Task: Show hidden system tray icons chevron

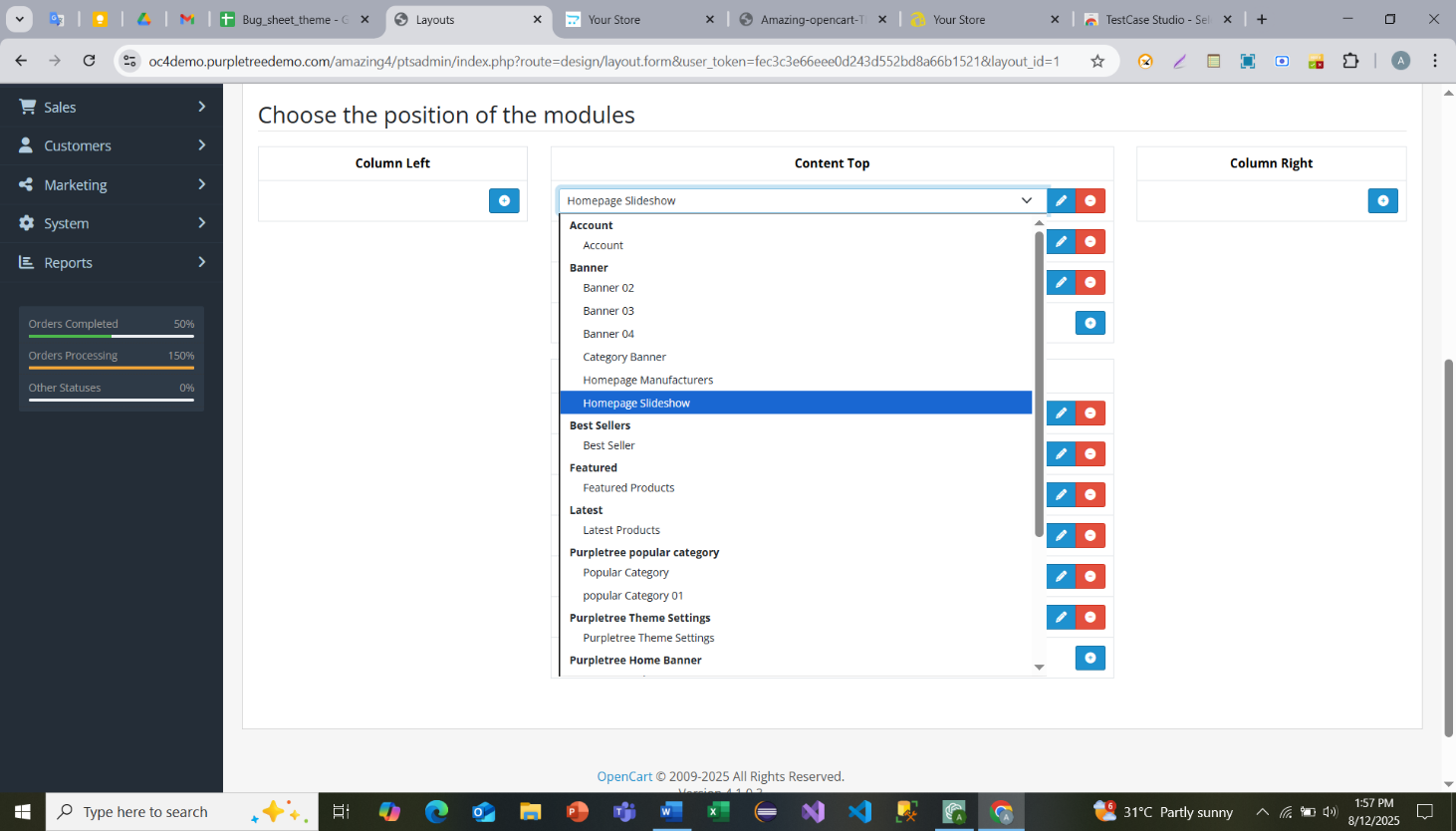Action: pos(1262,811)
